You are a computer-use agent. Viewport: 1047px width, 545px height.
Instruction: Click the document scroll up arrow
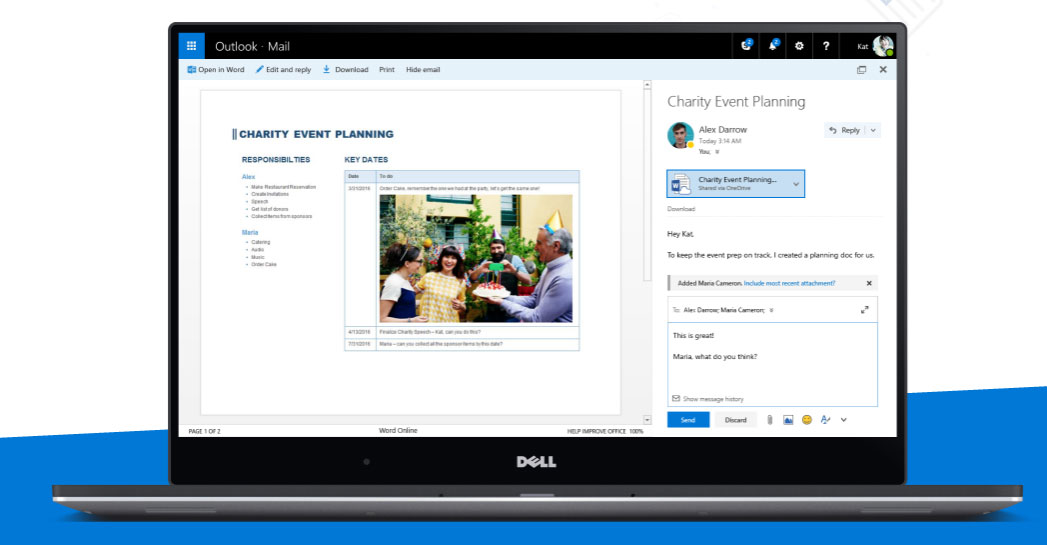(x=647, y=85)
